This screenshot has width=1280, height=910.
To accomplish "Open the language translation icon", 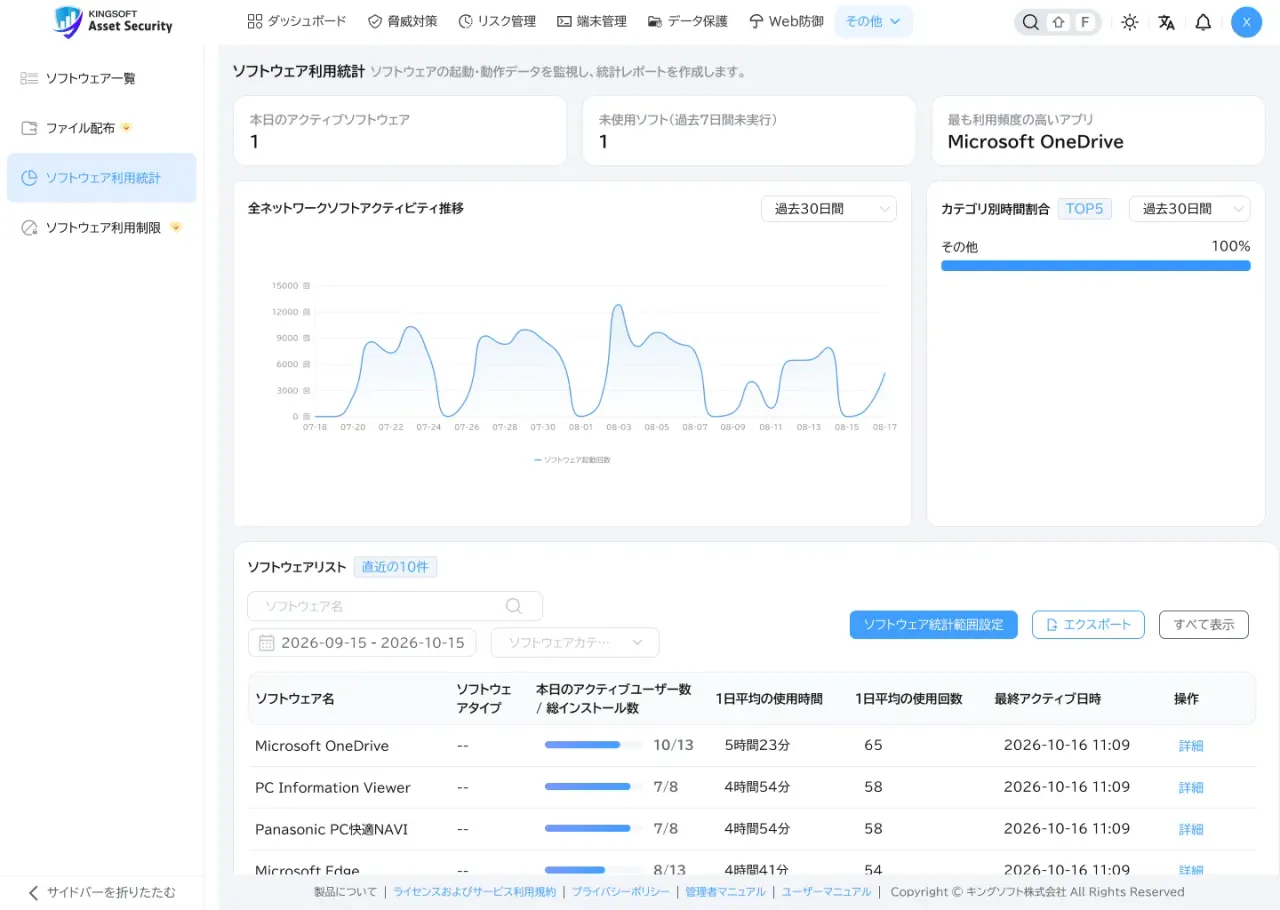I will [x=1167, y=22].
